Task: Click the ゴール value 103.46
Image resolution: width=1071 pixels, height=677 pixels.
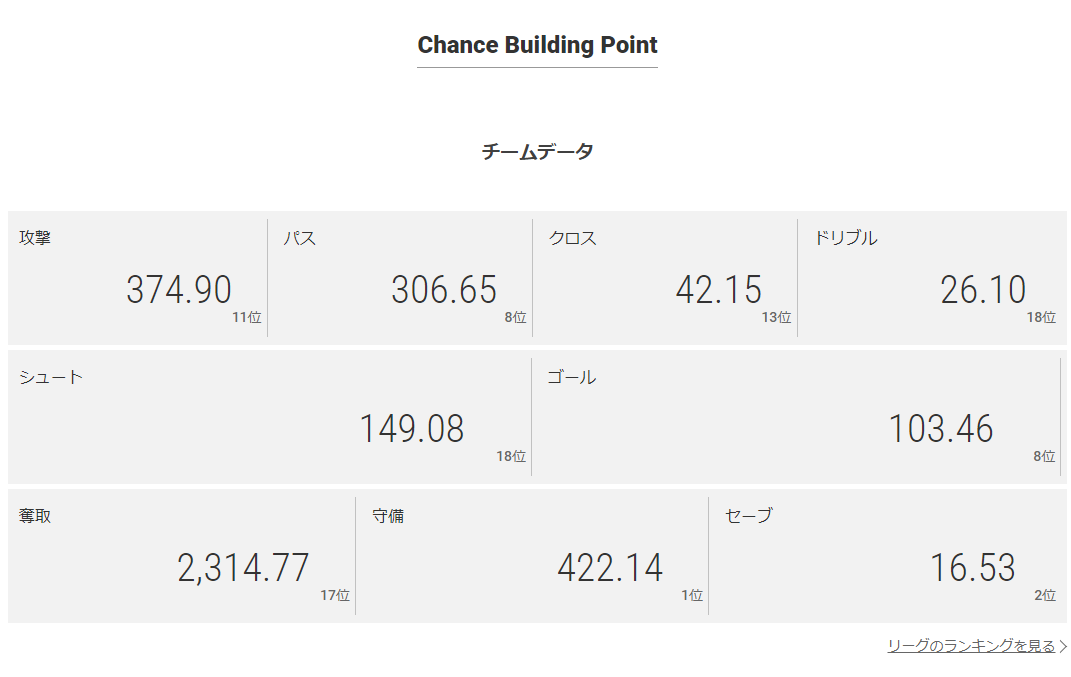Action: pos(941,429)
